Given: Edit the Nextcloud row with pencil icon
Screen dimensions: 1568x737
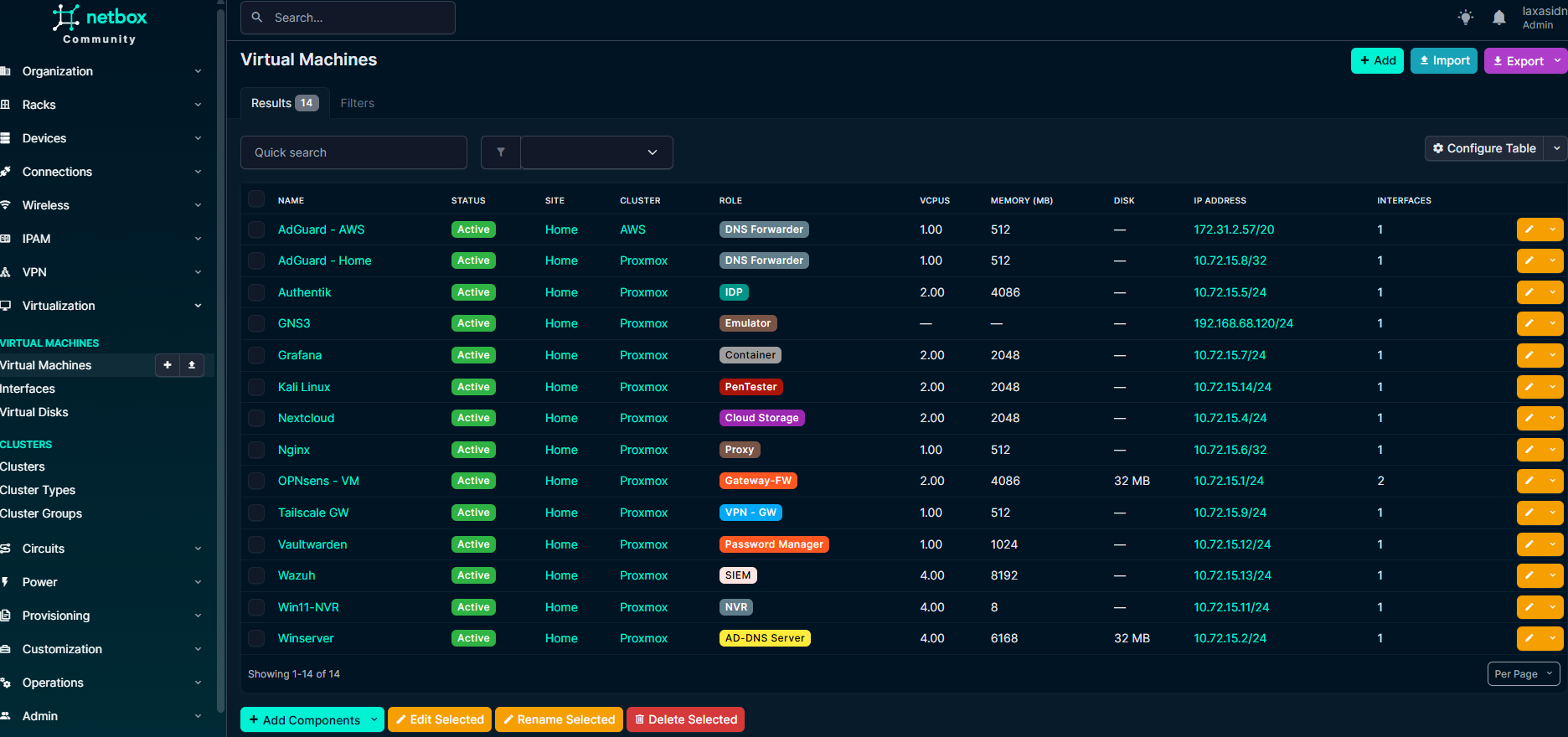Looking at the screenshot, I should [1529, 418].
